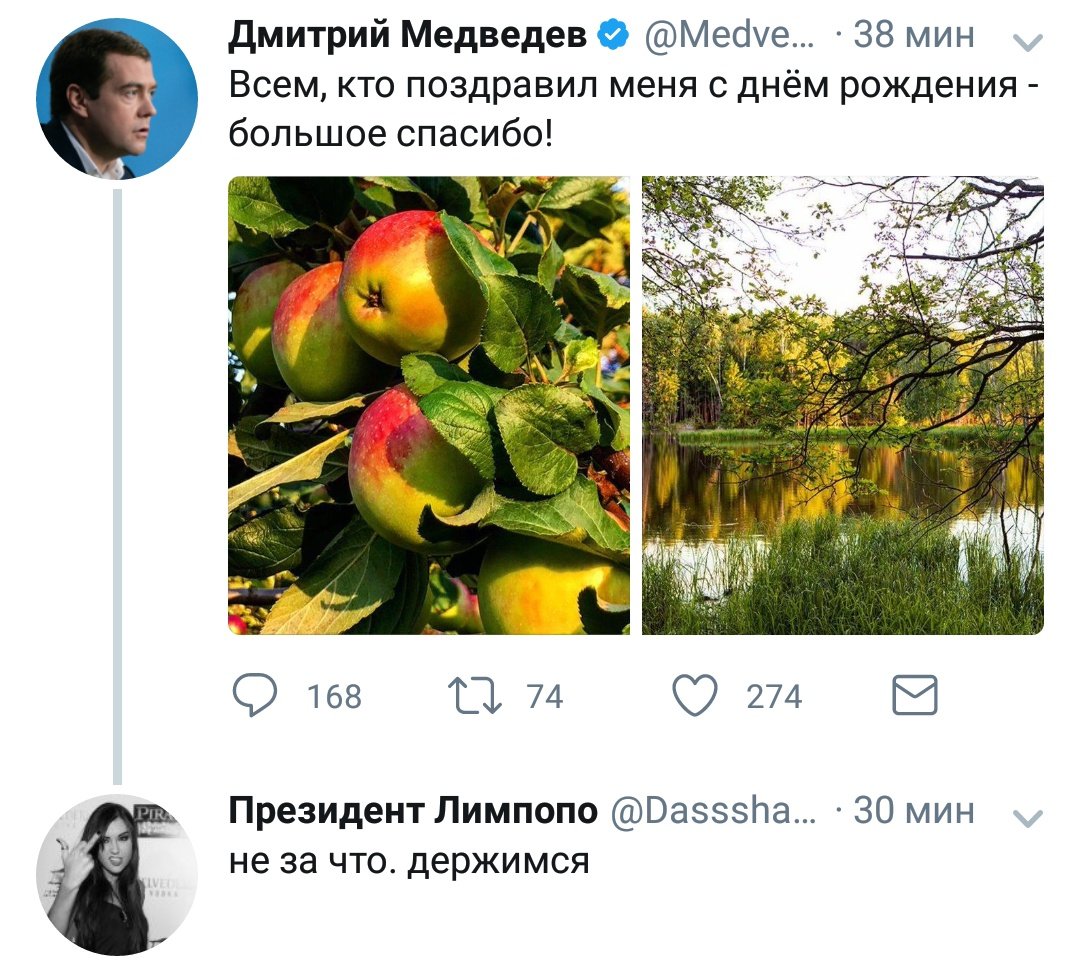Click the blue verified badge
Image resolution: width=1080 pixels, height=970 pixels.
(x=612, y=37)
